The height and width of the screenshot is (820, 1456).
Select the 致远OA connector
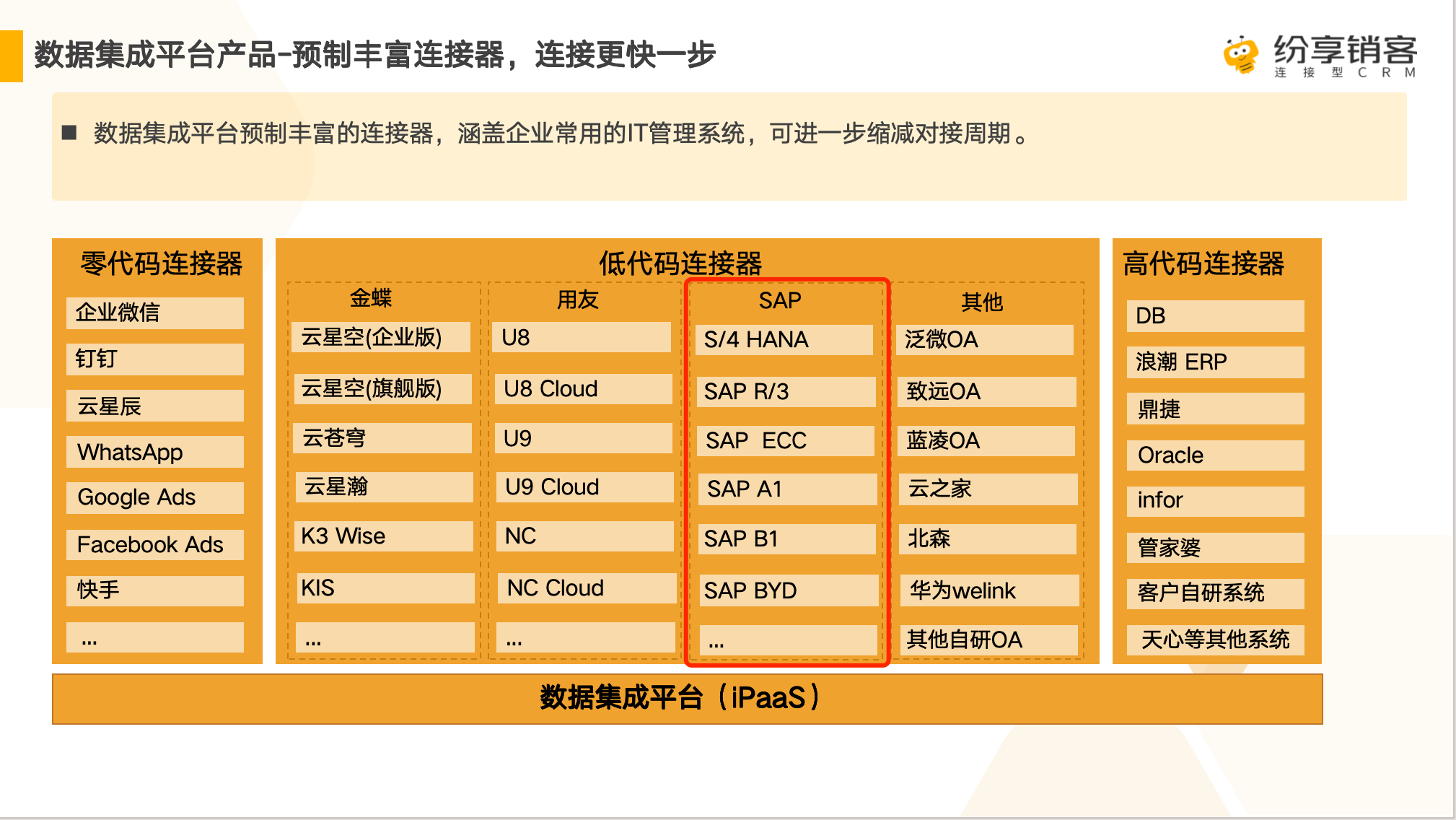pos(986,391)
